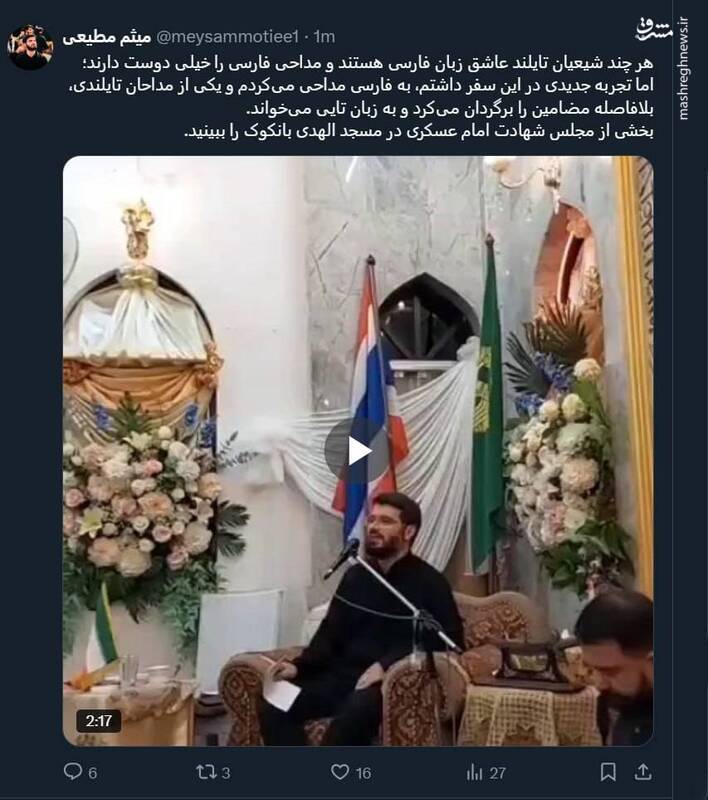Image resolution: width=708 pixels, height=800 pixels.
Task: Click the 2:17 video duration badge
Action: point(99,720)
